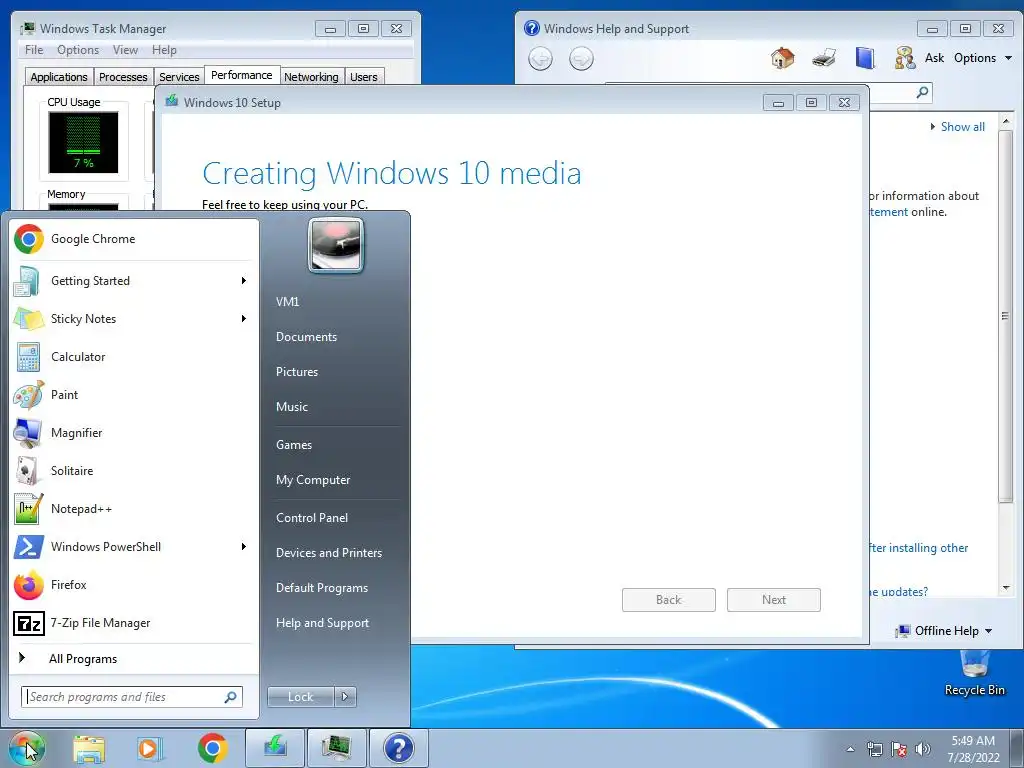Screen dimensions: 1024x768
Task: Open Paint from the Start menu
Action: coord(134,394)
